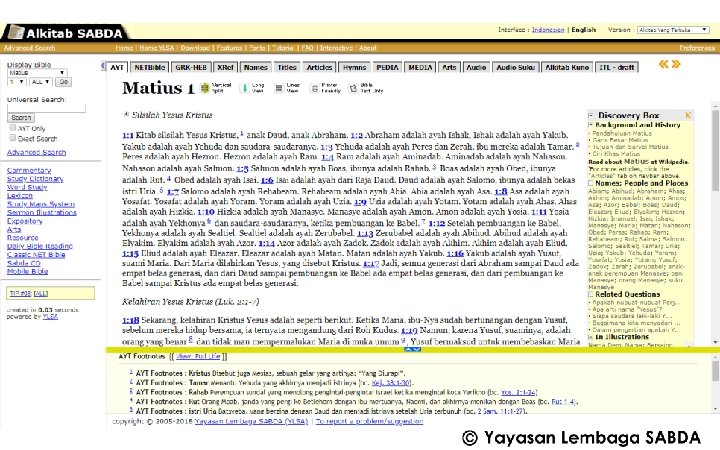Click the footnotes panel divider toggle

click(412, 349)
